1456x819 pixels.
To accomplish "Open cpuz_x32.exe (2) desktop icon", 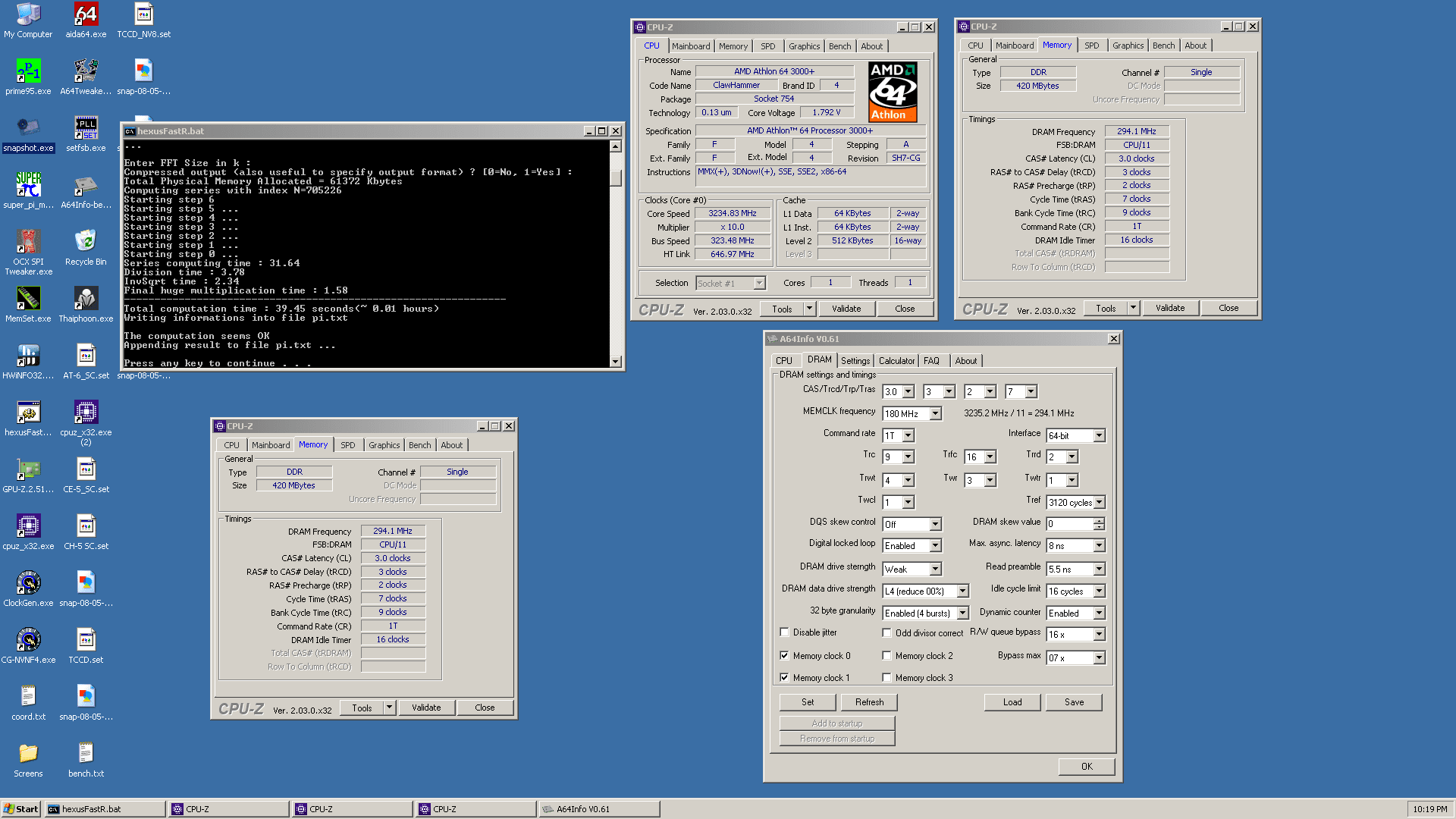I will [x=86, y=423].
